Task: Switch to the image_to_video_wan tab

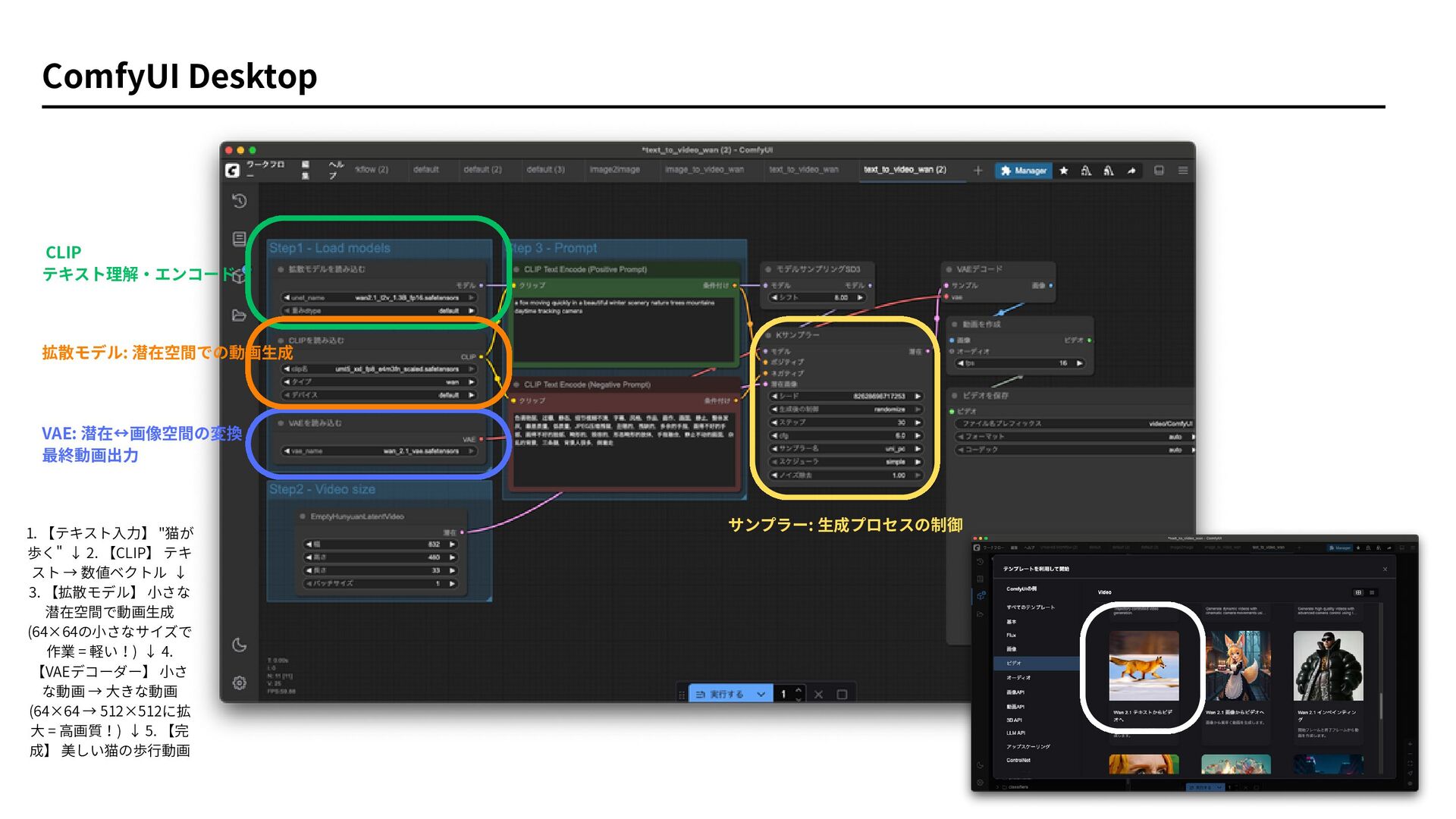Action: (x=704, y=170)
